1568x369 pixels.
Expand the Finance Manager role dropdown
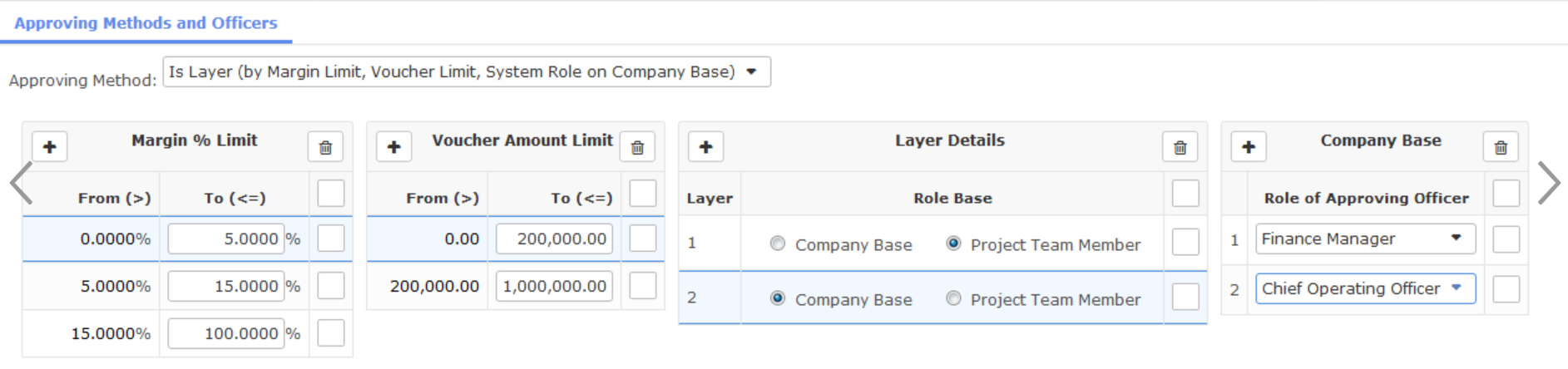click(x=1365, y=239)
